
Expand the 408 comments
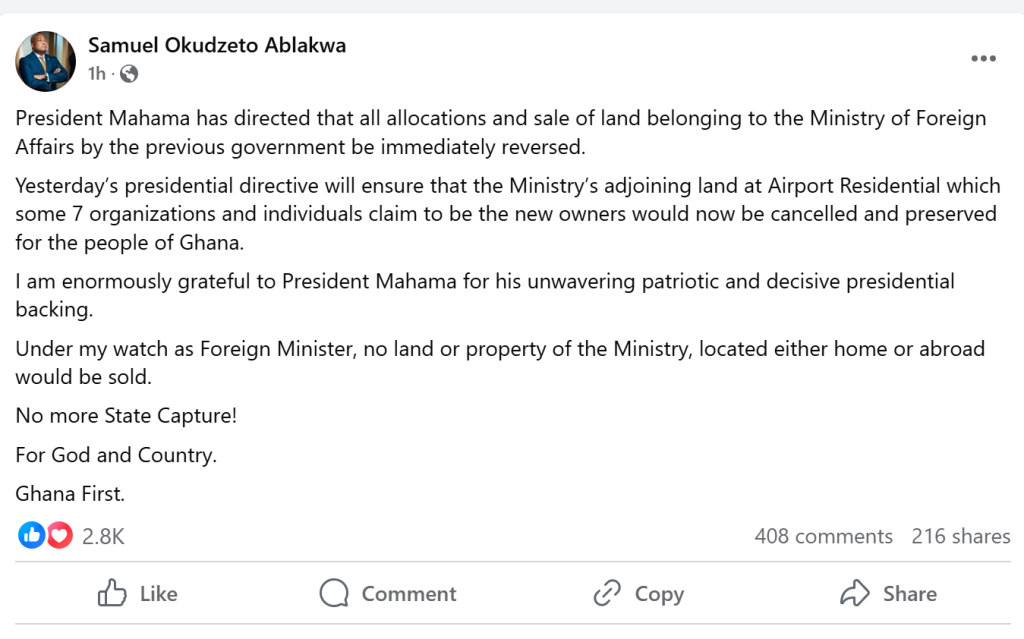(x=823, y=536)
